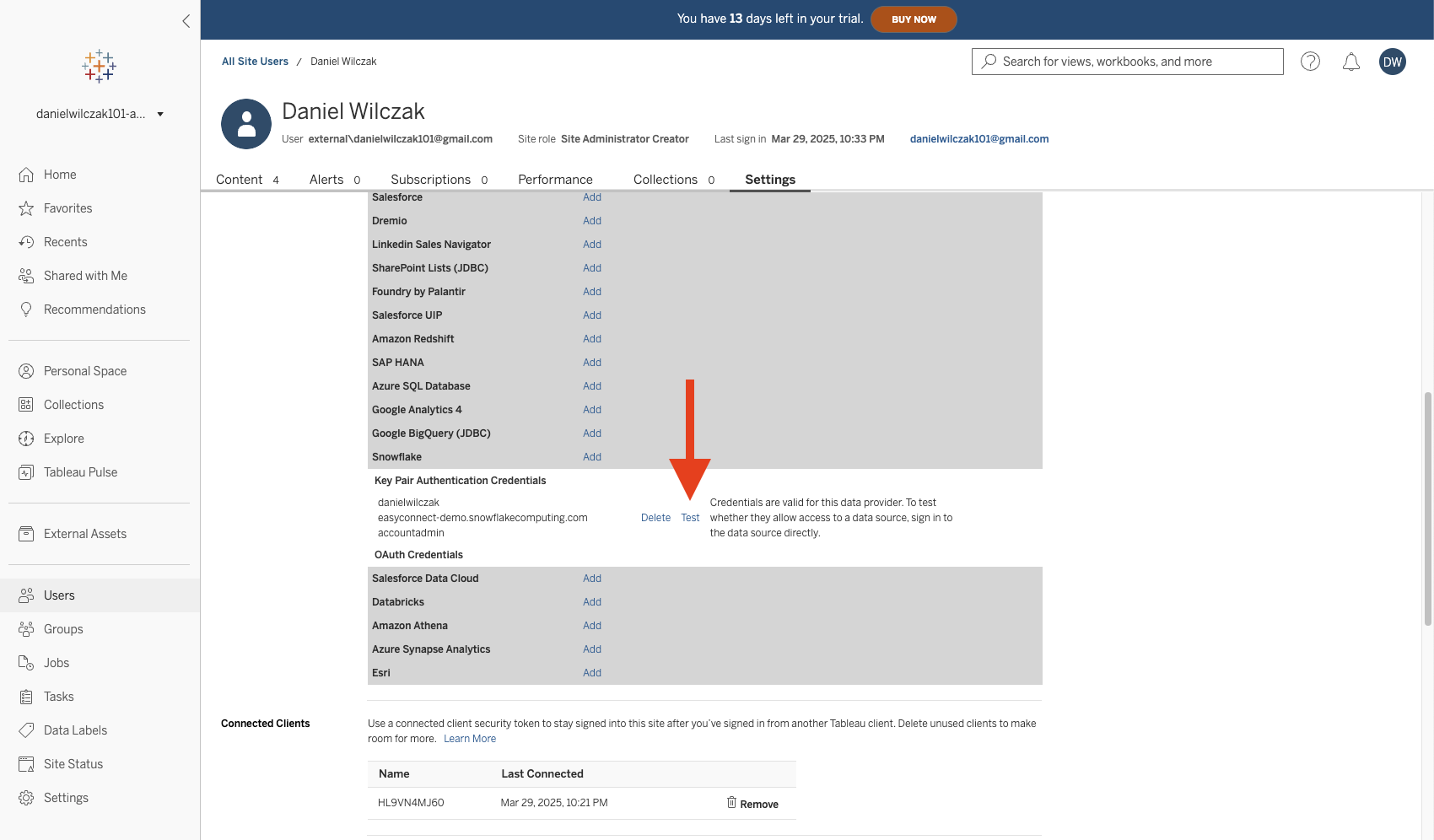Add Amazon Athena OAuth credentials
Viewport: 1434px width, 840px height.
coord(592,626)
